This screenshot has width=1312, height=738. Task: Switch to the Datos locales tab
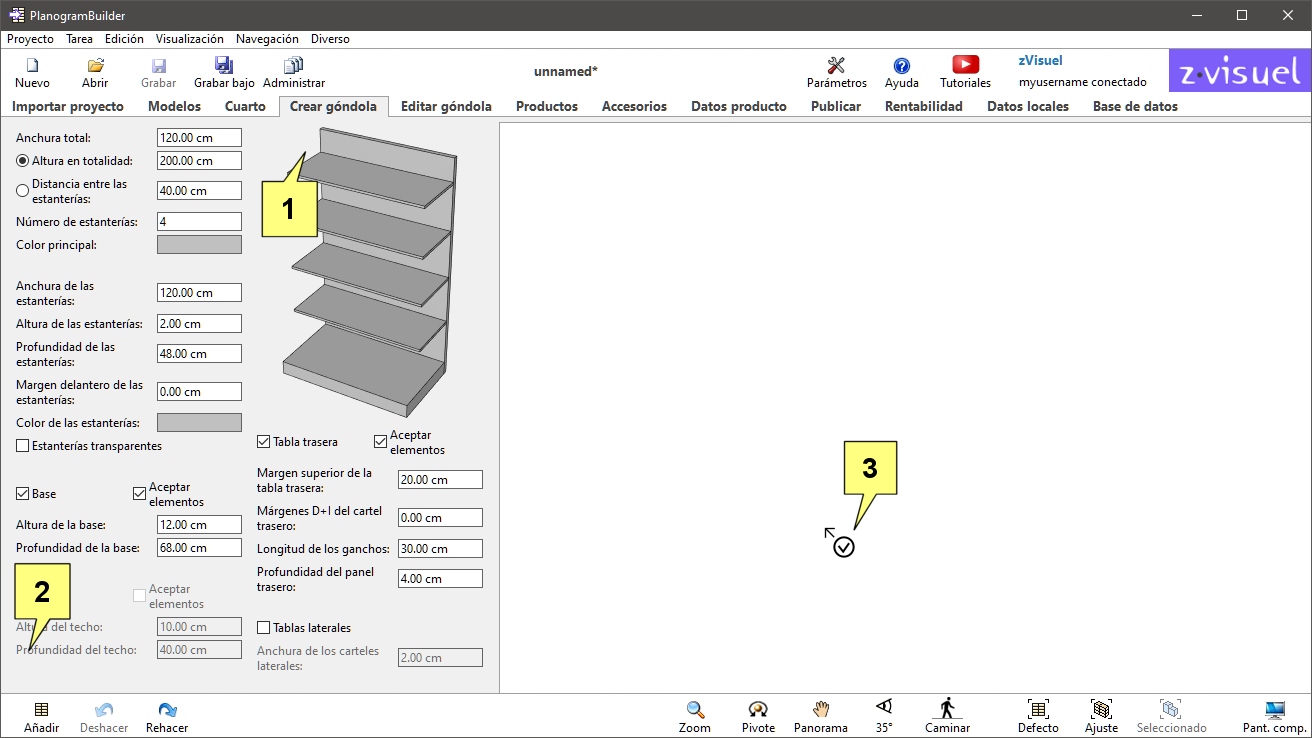point(1028,106)
